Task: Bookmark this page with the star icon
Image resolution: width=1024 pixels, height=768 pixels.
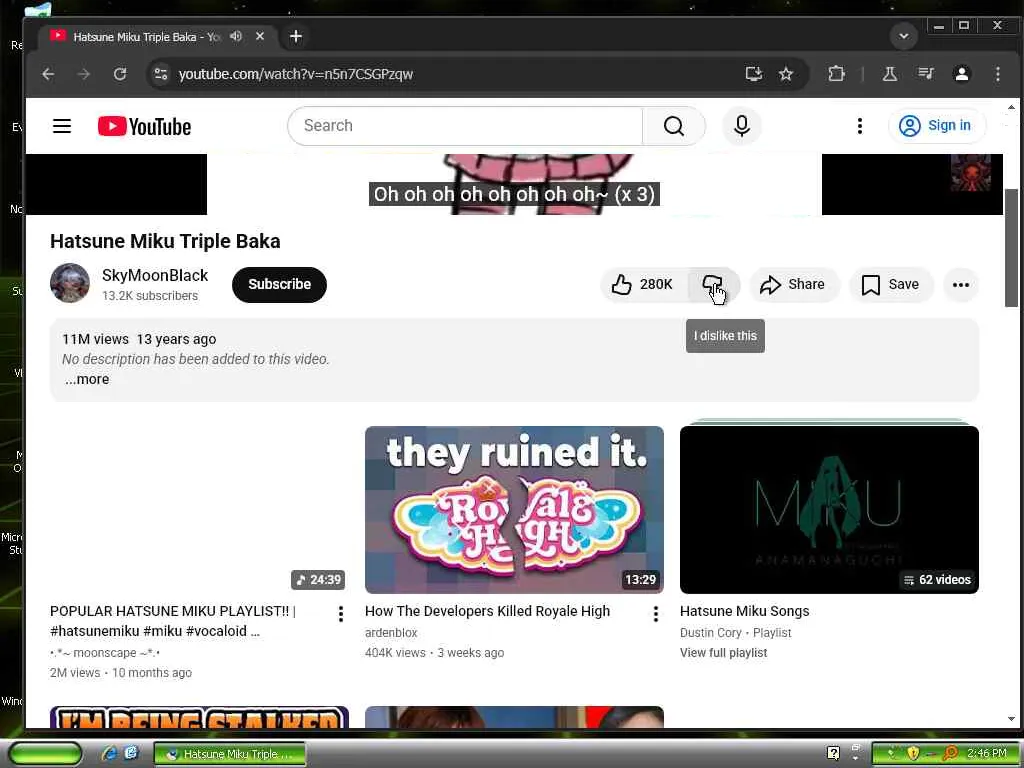Action: tap(786, 74)
